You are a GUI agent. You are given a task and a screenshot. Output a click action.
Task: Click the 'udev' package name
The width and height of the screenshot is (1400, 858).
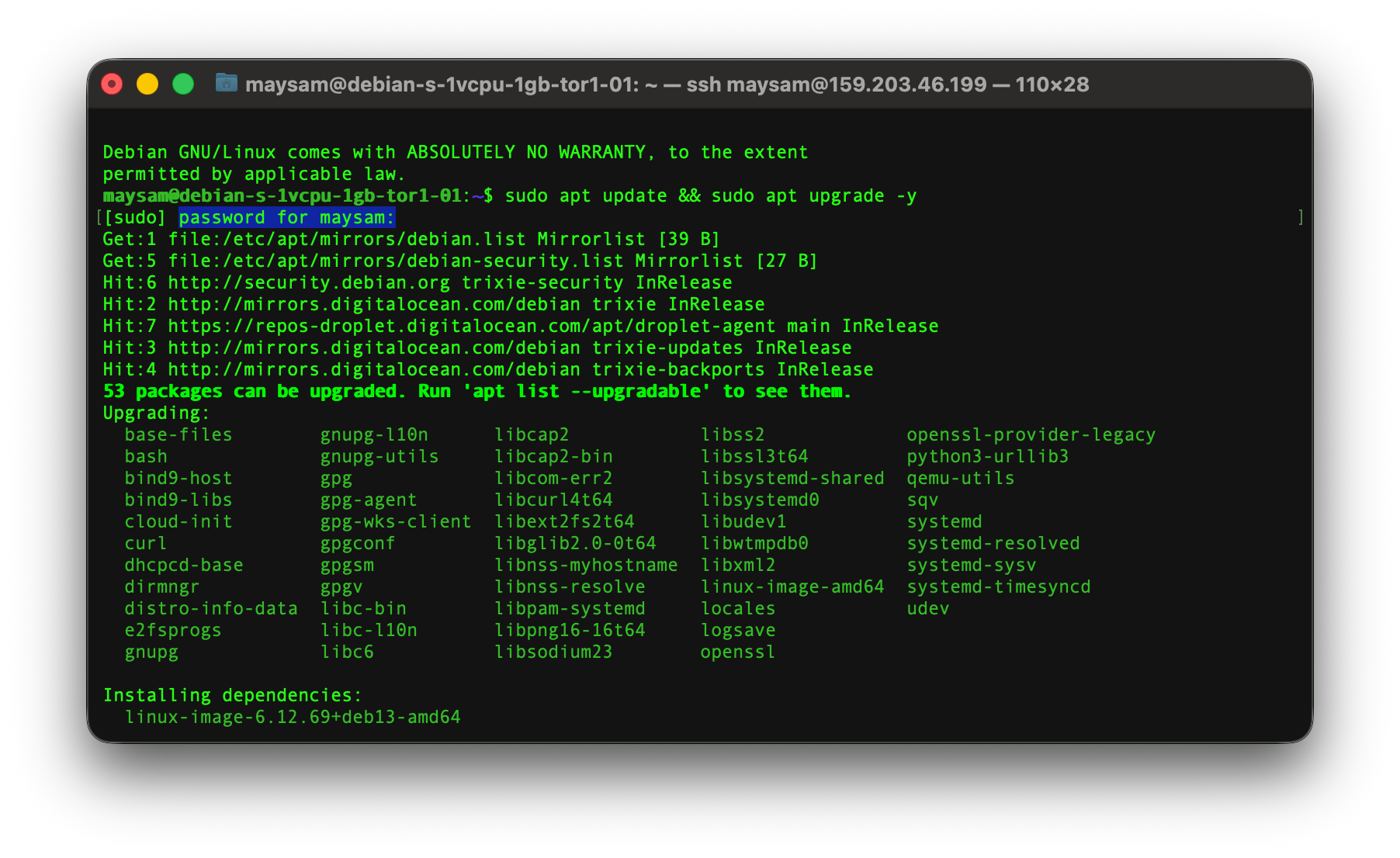[x=928, y=608]
